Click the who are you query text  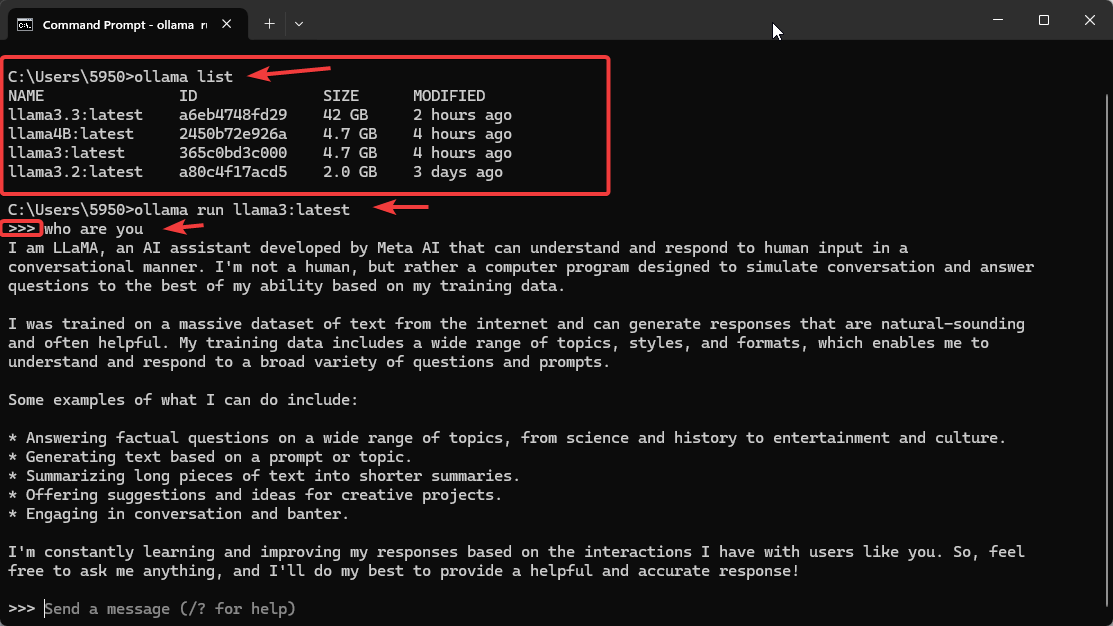pos(93,228)
